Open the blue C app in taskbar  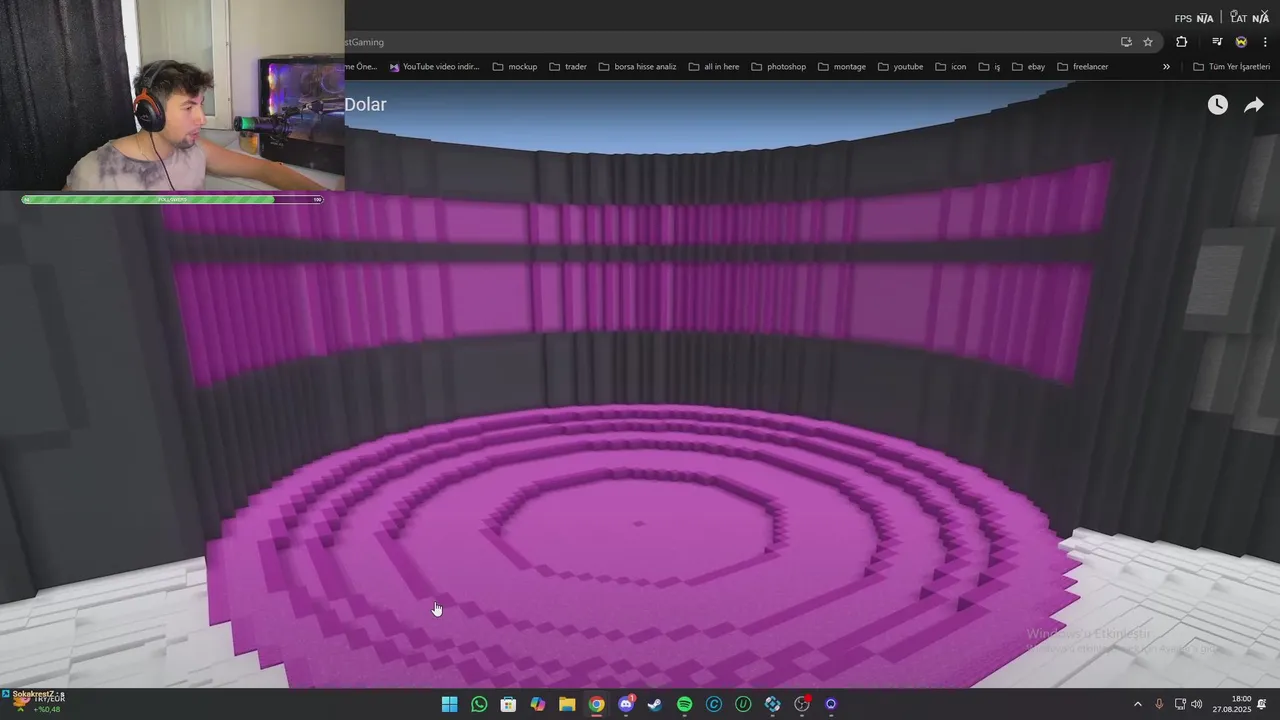tap(714, 704)
